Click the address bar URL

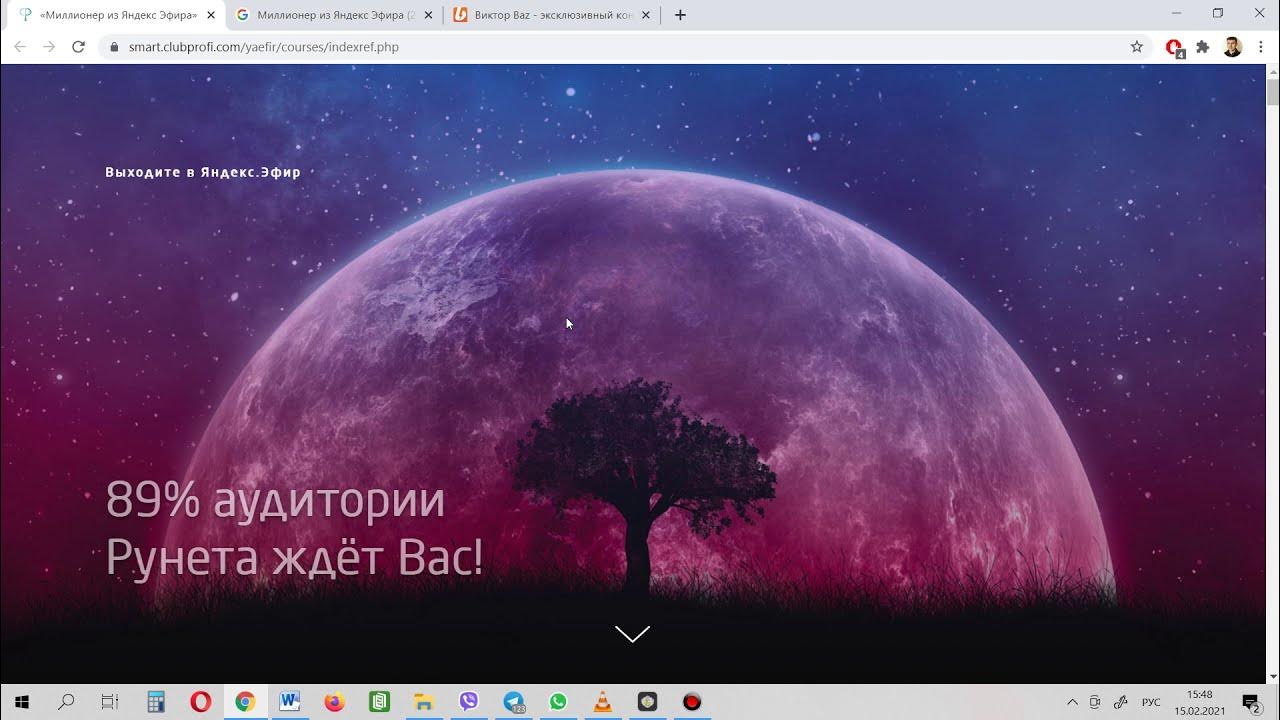[x=264, y=47]
